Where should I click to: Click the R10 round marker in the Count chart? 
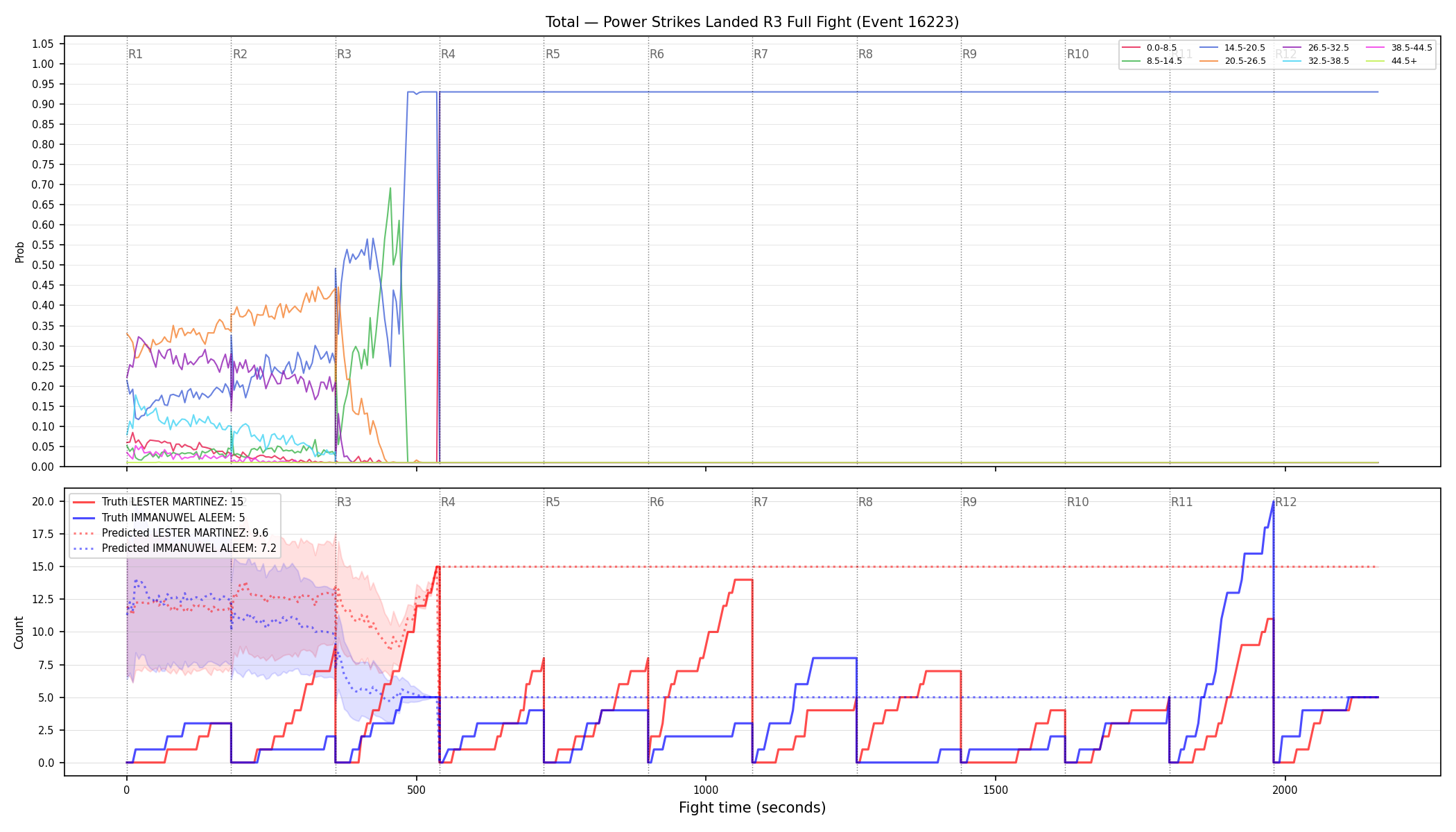[x=1077, y=502]
